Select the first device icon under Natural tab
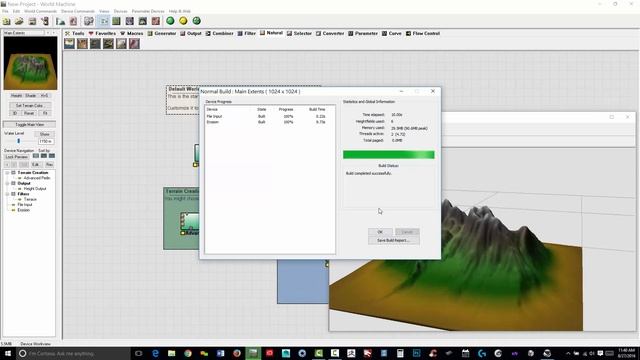 tap(69, 43)
